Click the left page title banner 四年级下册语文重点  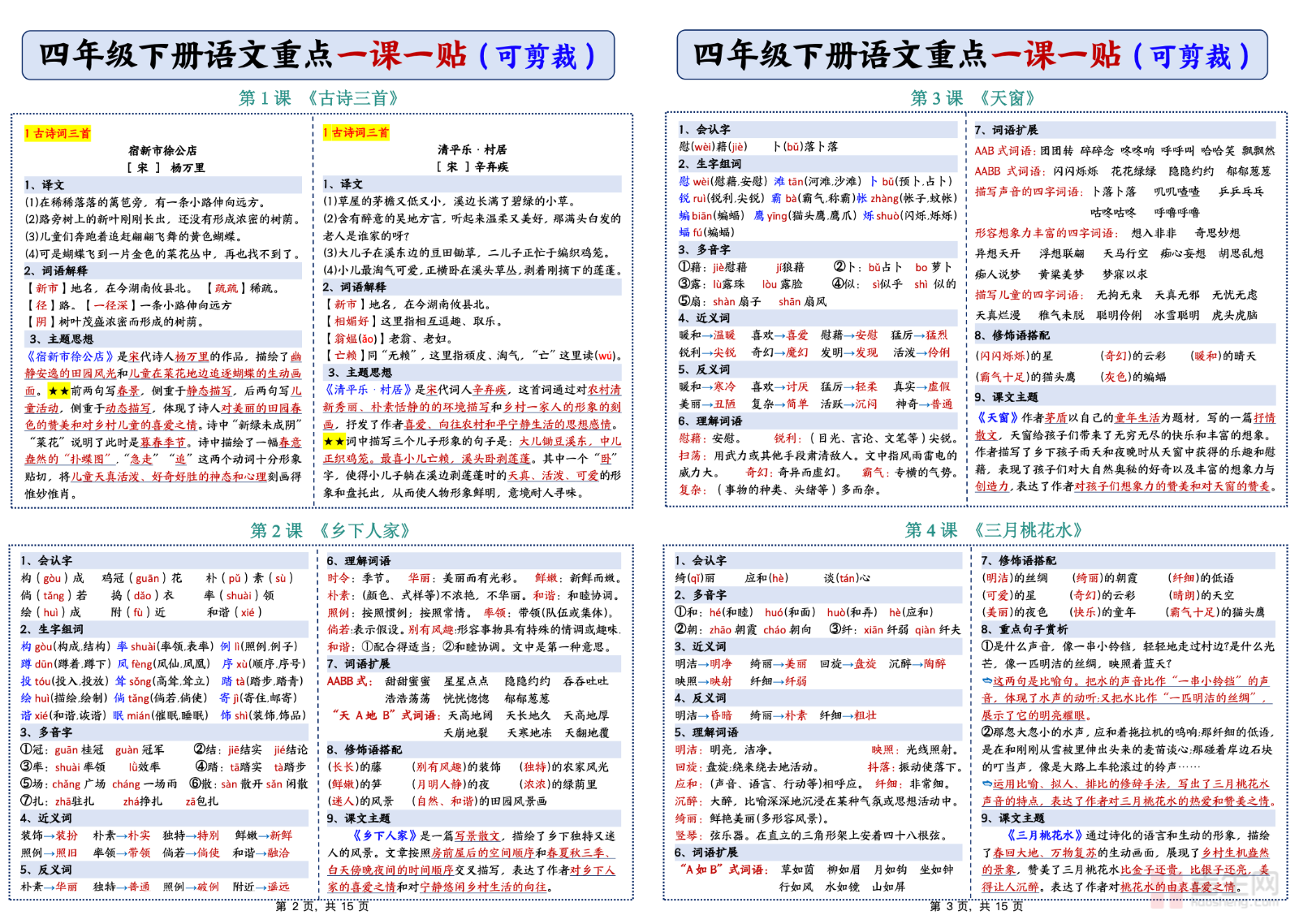[x=187, y=55]
